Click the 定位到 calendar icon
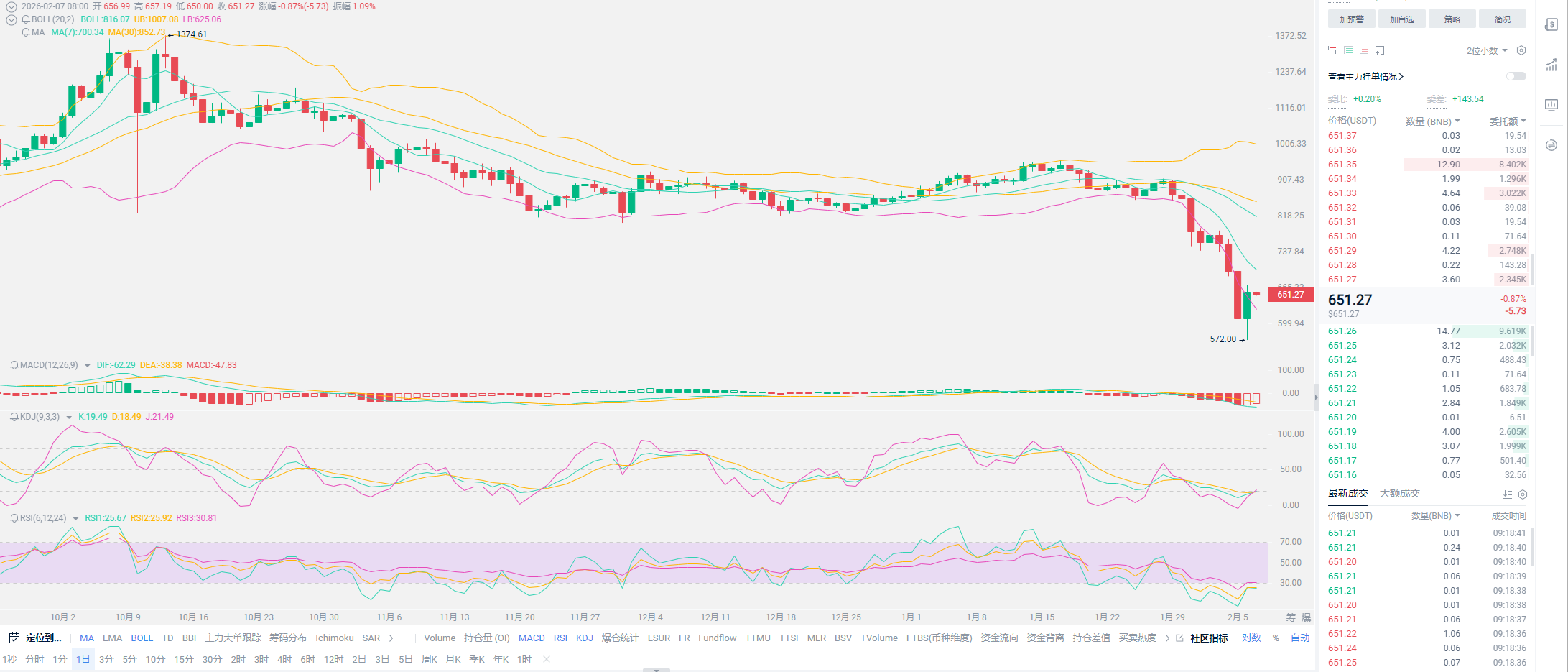This screenshot has width=1568, height=672. 14,638
